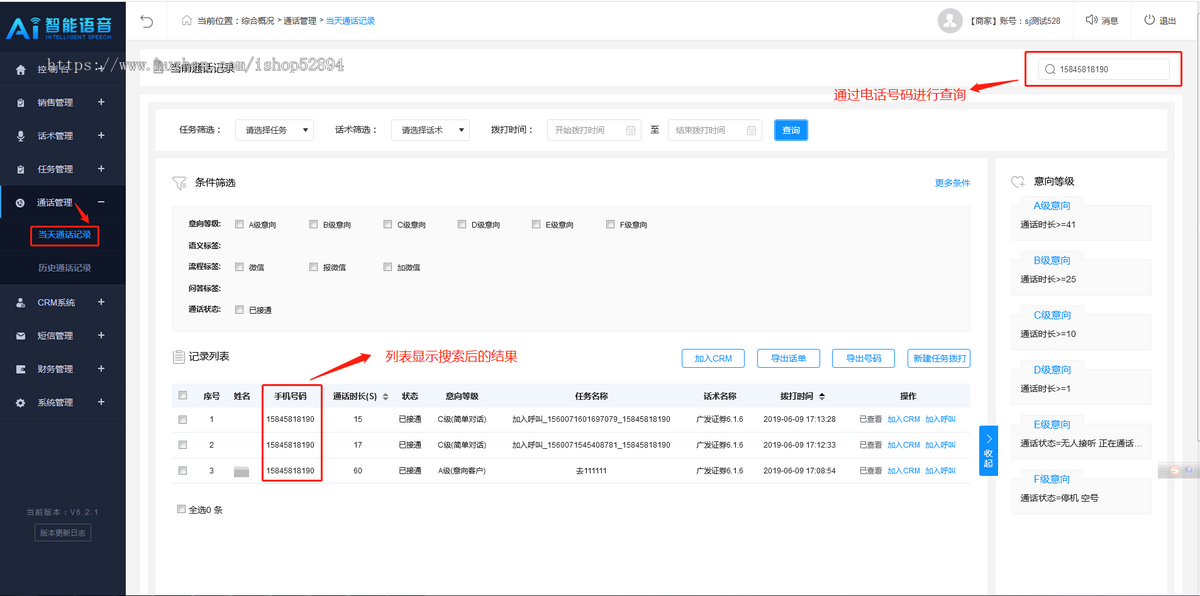Select the 财务管理 sidebar icon

click(x=21, y=369)
